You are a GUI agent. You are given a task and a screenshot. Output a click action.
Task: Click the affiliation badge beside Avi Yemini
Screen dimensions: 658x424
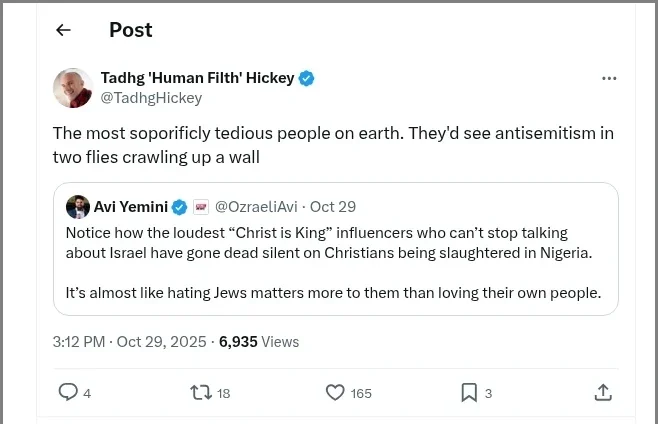tap(200, 207)
